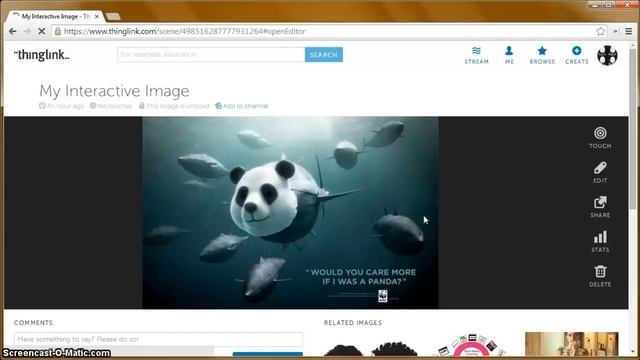Viewport: 640px width, 360px height.
Task: Delete the image with the trash icon
Action: 600,276
